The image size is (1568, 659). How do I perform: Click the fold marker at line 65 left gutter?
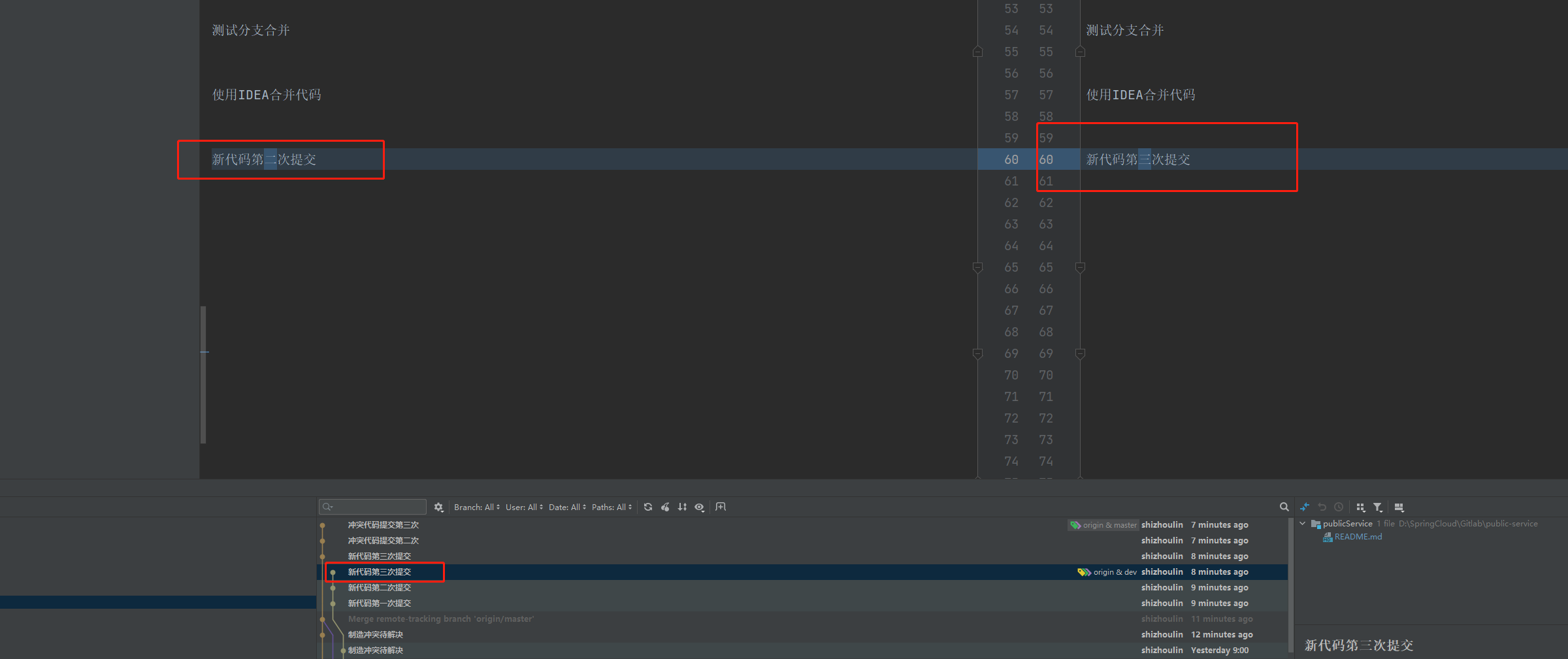pos(977,267)
